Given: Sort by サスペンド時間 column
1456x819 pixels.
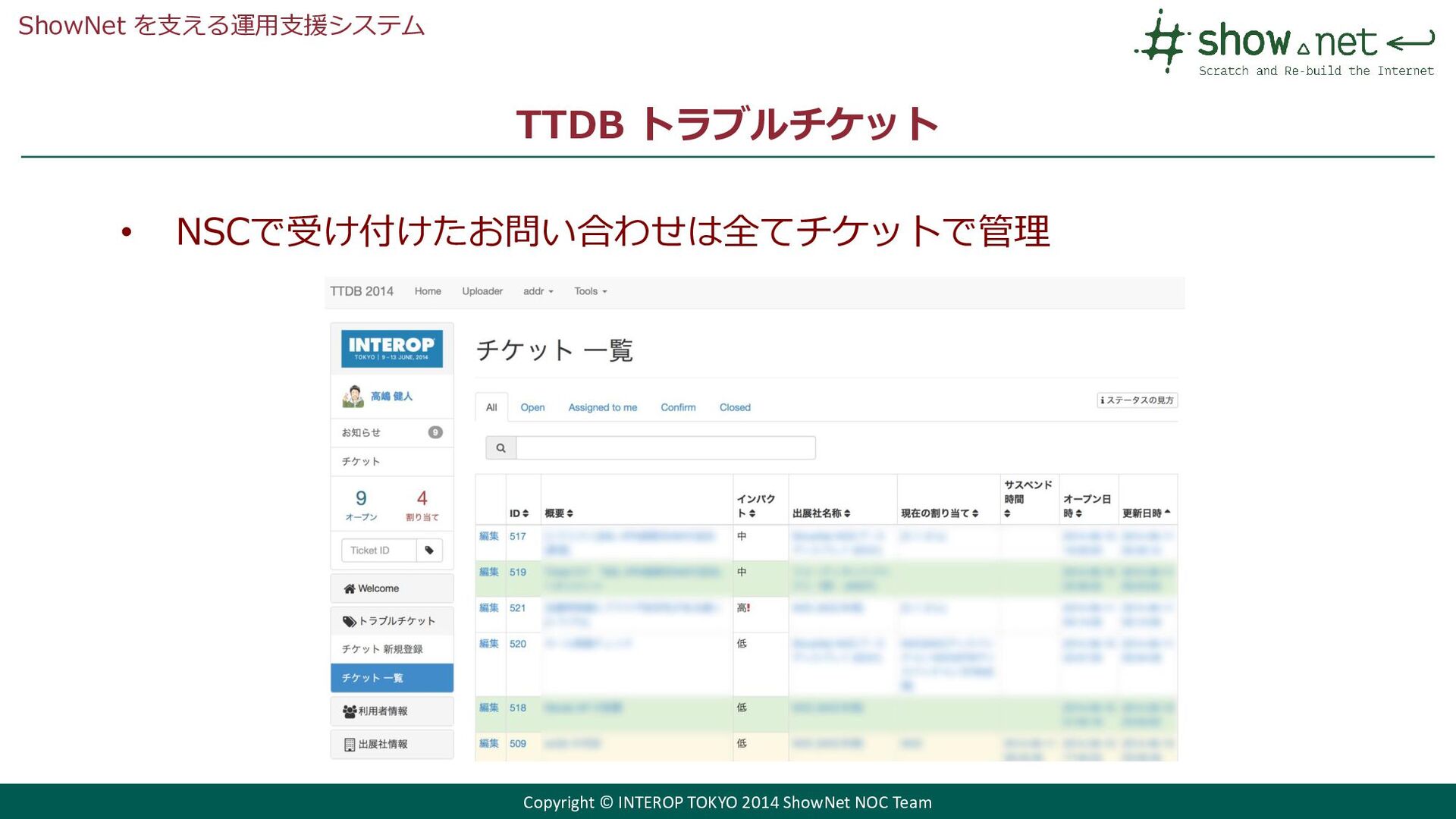Looking at the screenshot, I should tap(1028, 499).
